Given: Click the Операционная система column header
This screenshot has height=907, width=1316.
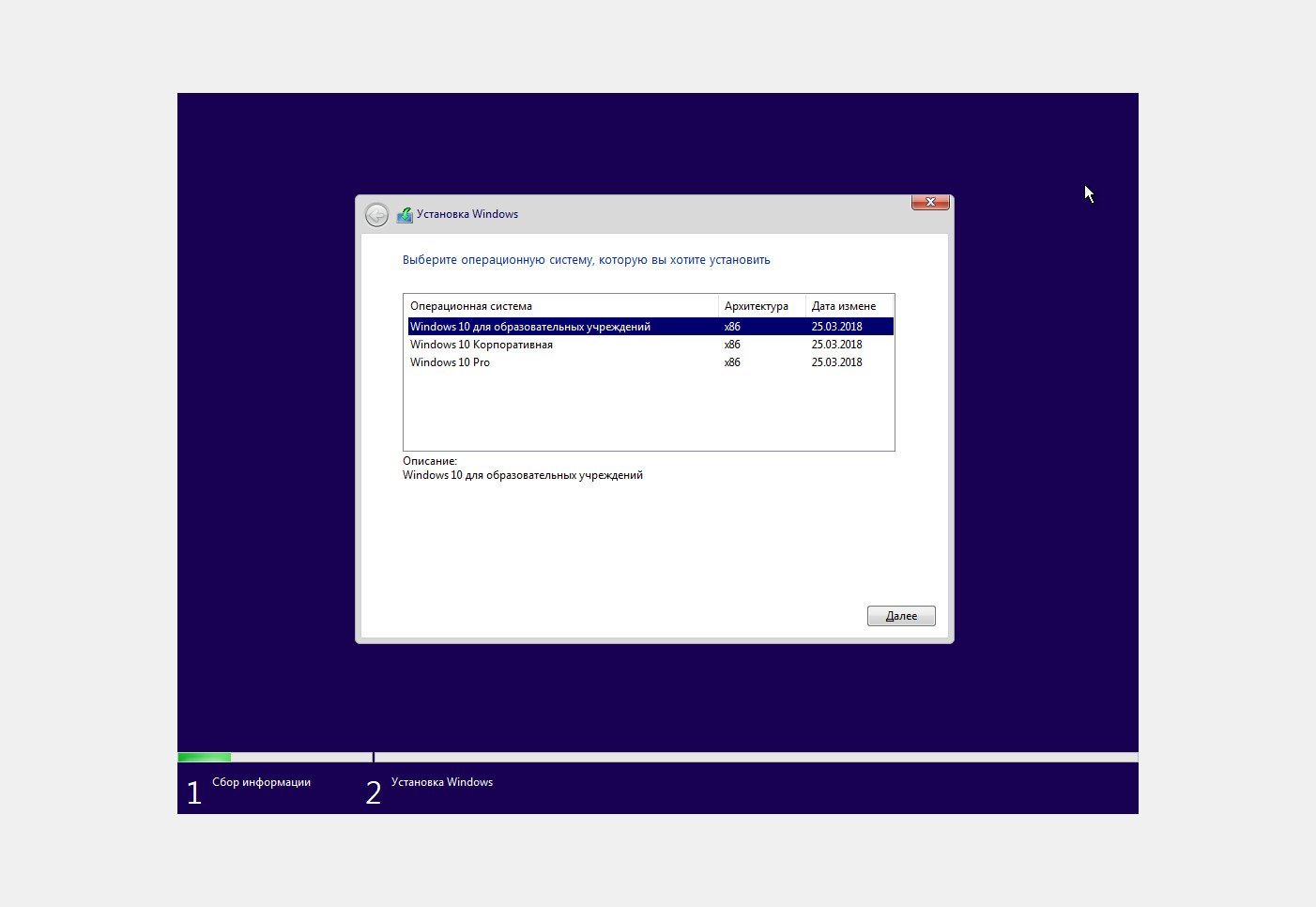Looking at the screenshot, I should point(561,306).
